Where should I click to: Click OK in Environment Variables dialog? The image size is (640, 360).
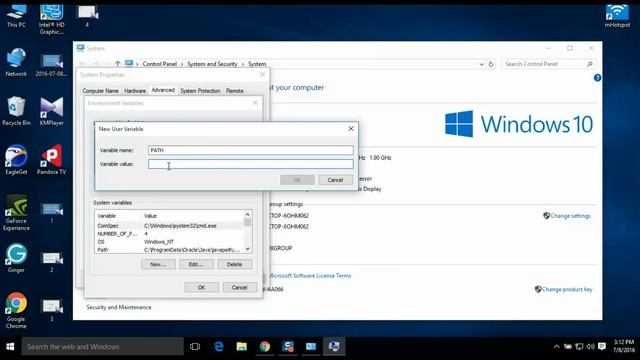pyautogui.click(x=201, y=287)
